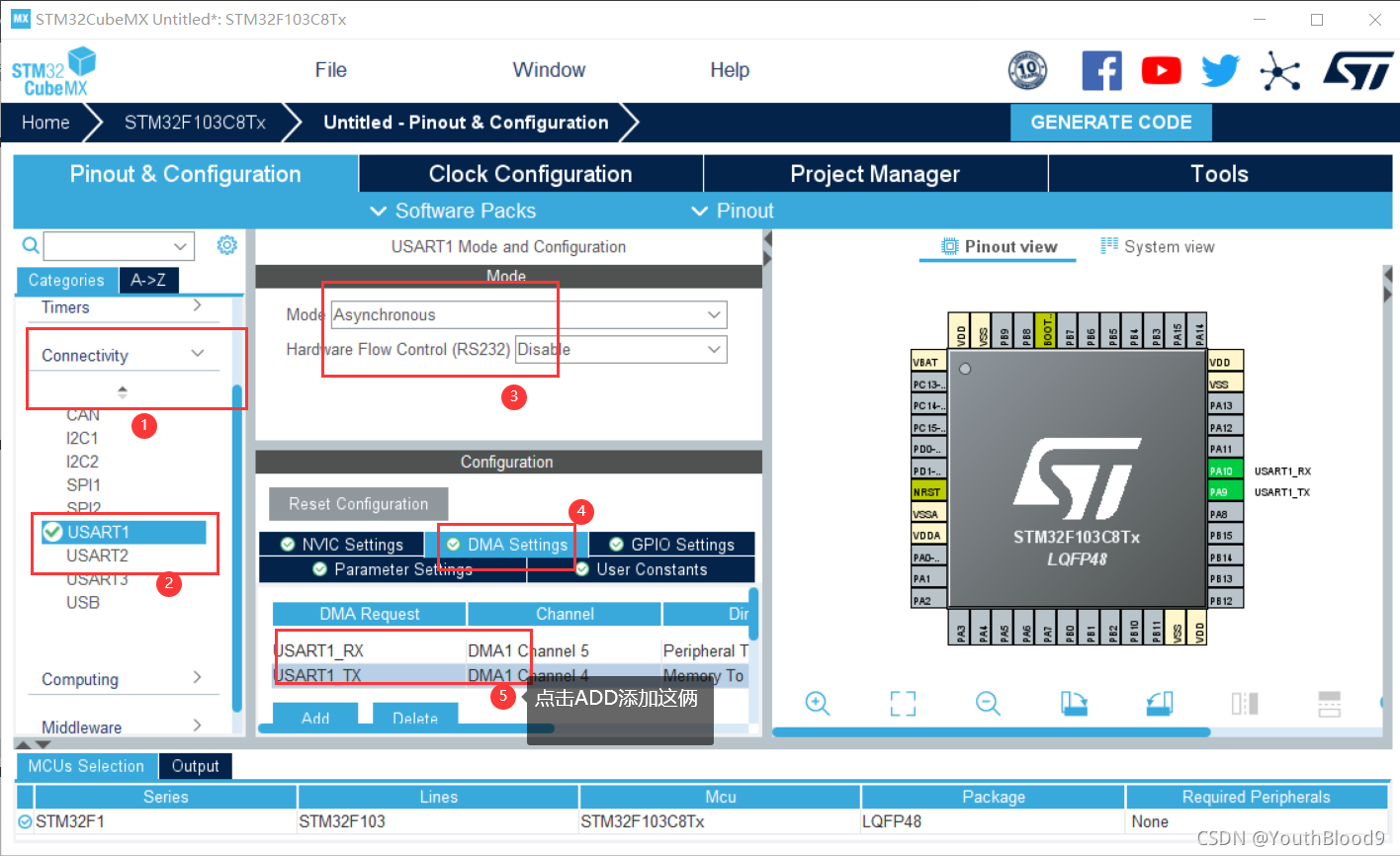Expand the Pinout menu
Viewport: 1400px width, 856px height.
732,211
